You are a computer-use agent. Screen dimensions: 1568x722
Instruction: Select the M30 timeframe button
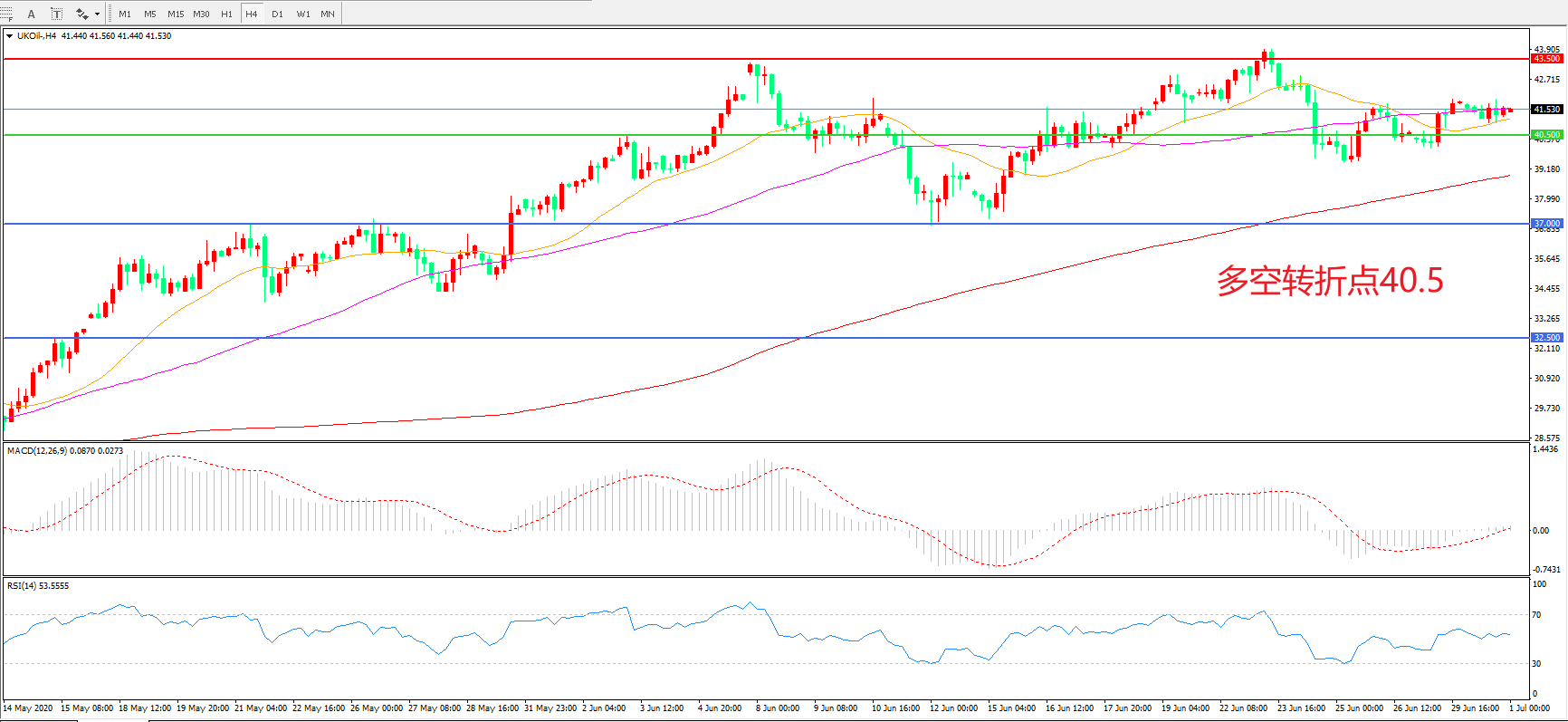pyautogui.click(x=201, y=14)
